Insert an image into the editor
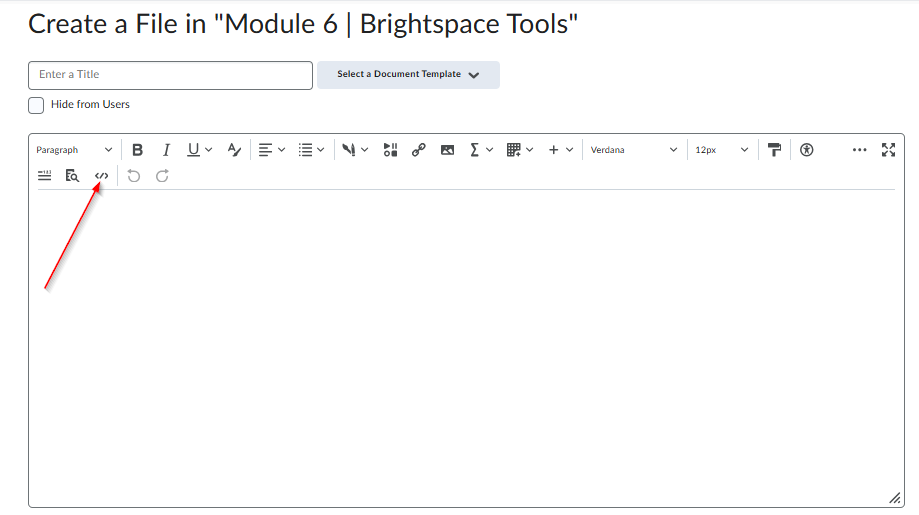 [x=447, y=150]
